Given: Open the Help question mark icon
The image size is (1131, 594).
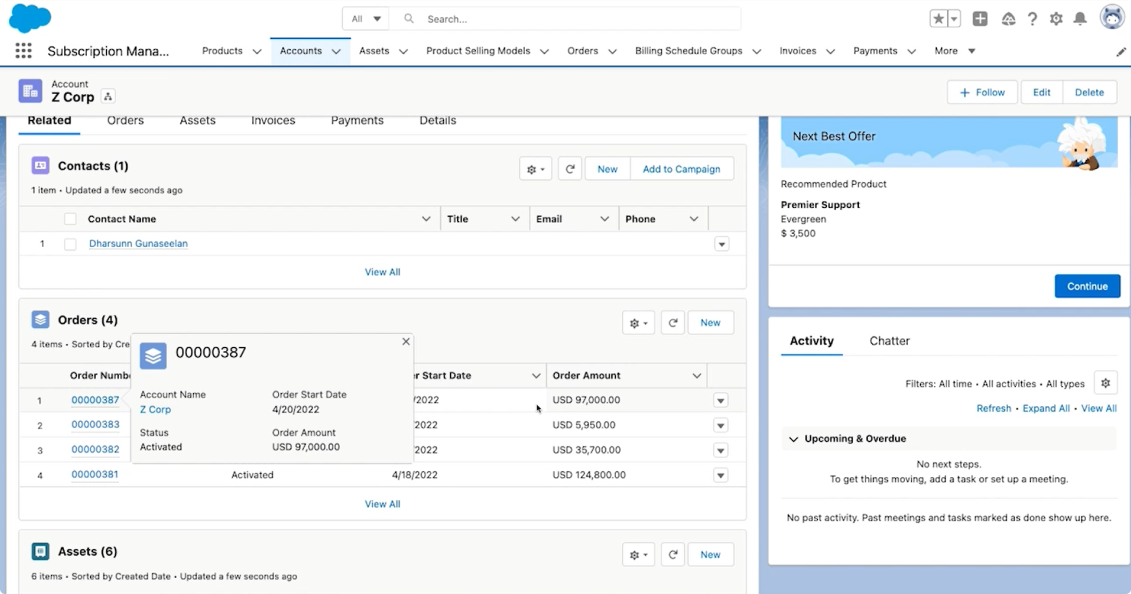Looking at the screenshot, I should point(1032,19).
